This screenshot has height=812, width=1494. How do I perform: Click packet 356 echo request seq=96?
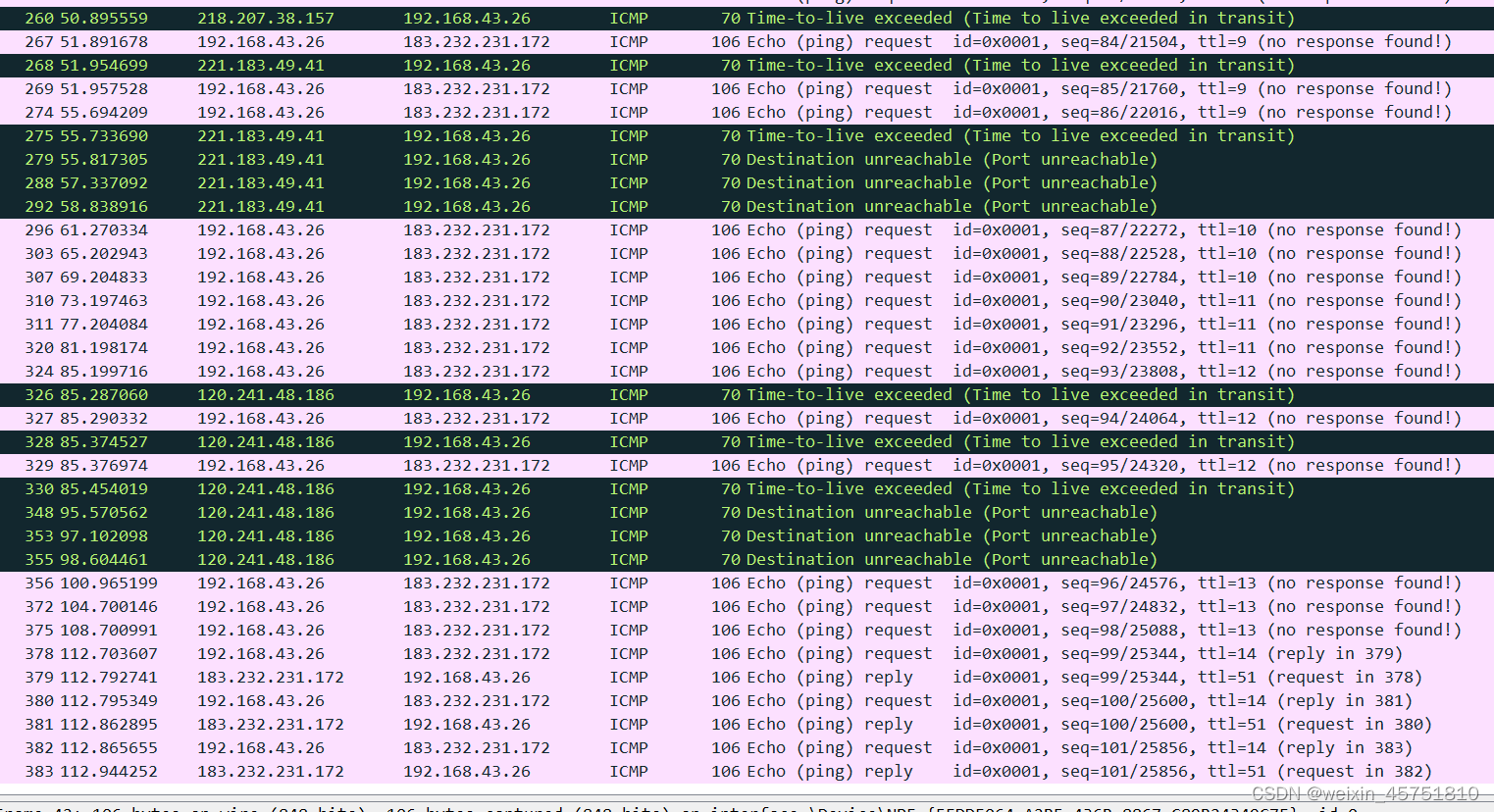click(747, 584)
